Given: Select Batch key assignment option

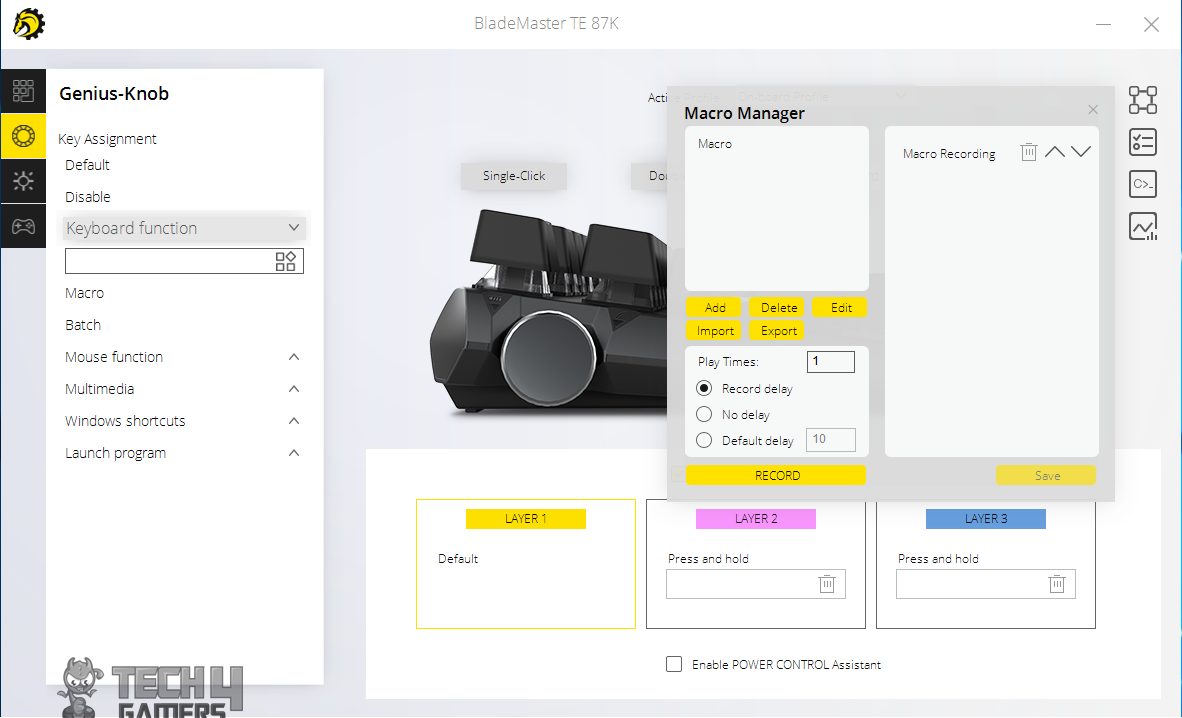Looking at the screenshot, I should [83, 325].
